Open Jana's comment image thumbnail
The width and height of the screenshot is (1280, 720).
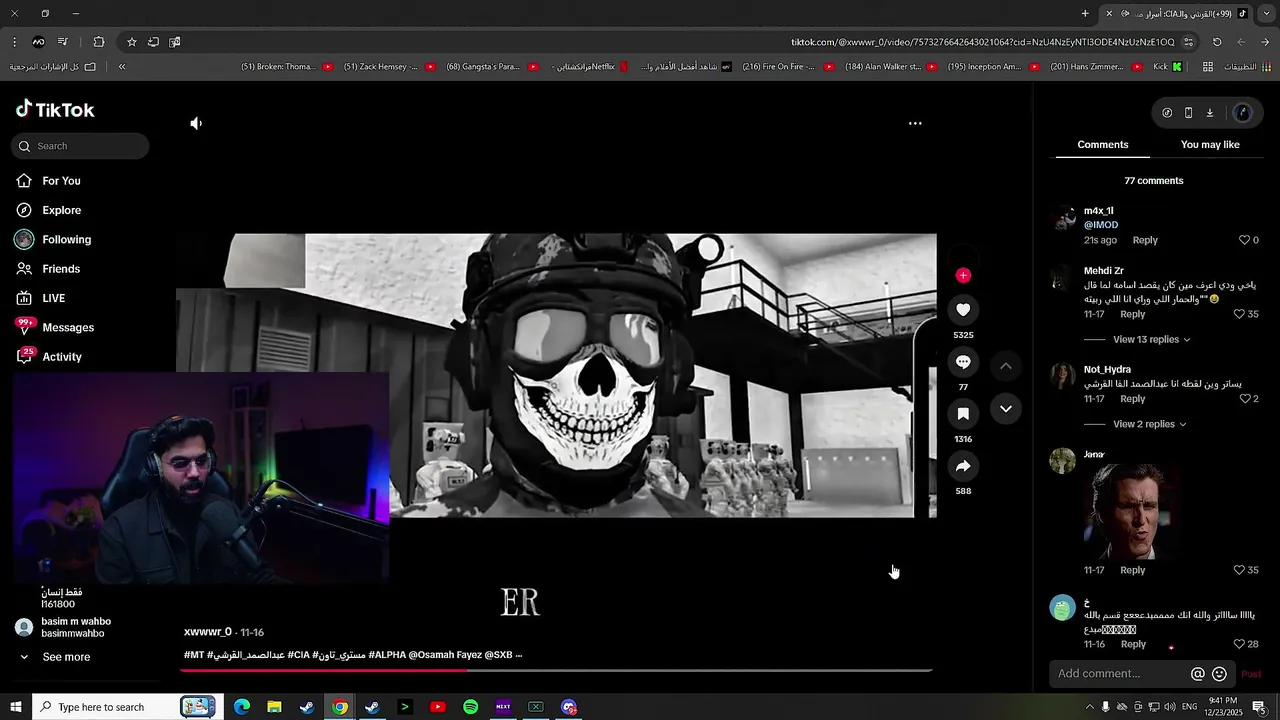click(x=1130, y=512)
